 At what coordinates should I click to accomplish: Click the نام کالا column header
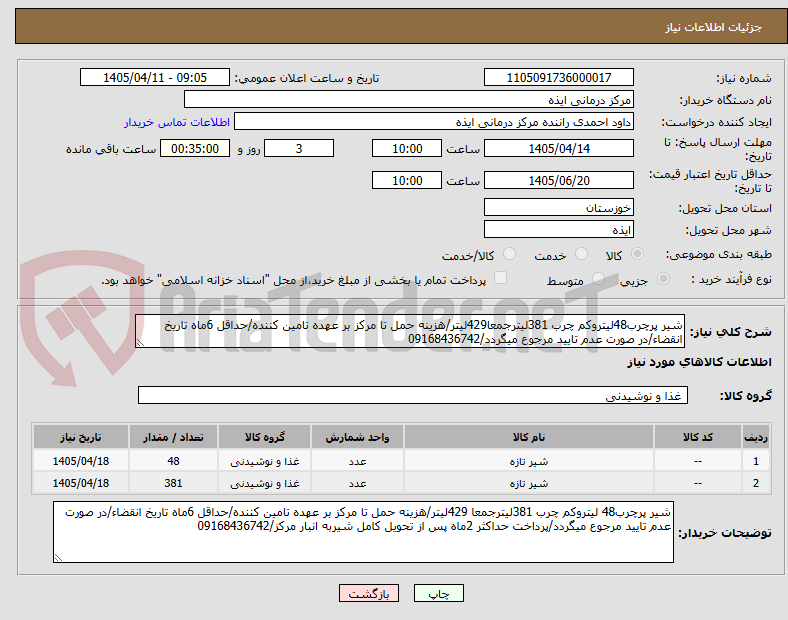point(529,437)
